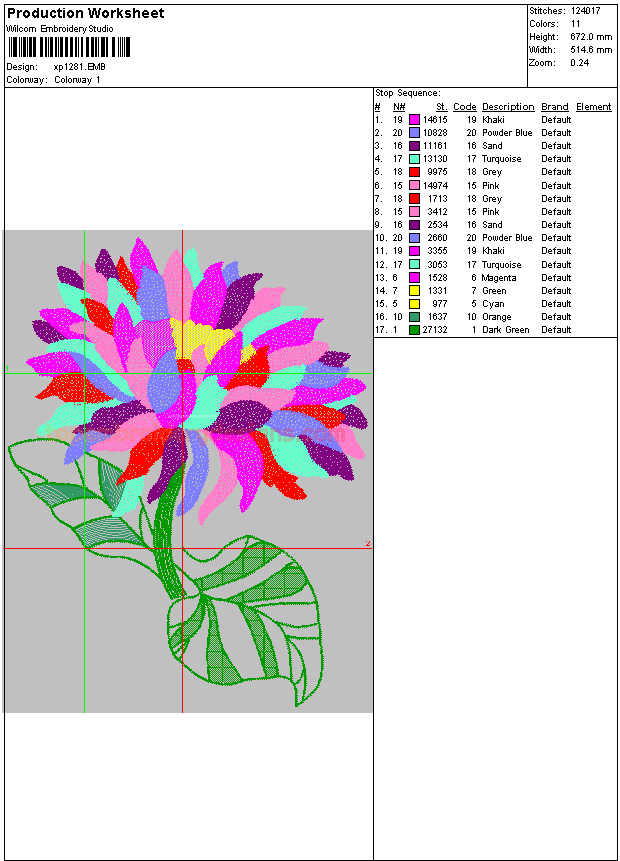Select the magenta swatch beside 3355 stitches
The width and height of the screenshot is (620, 861).
(x=415, y=251)
